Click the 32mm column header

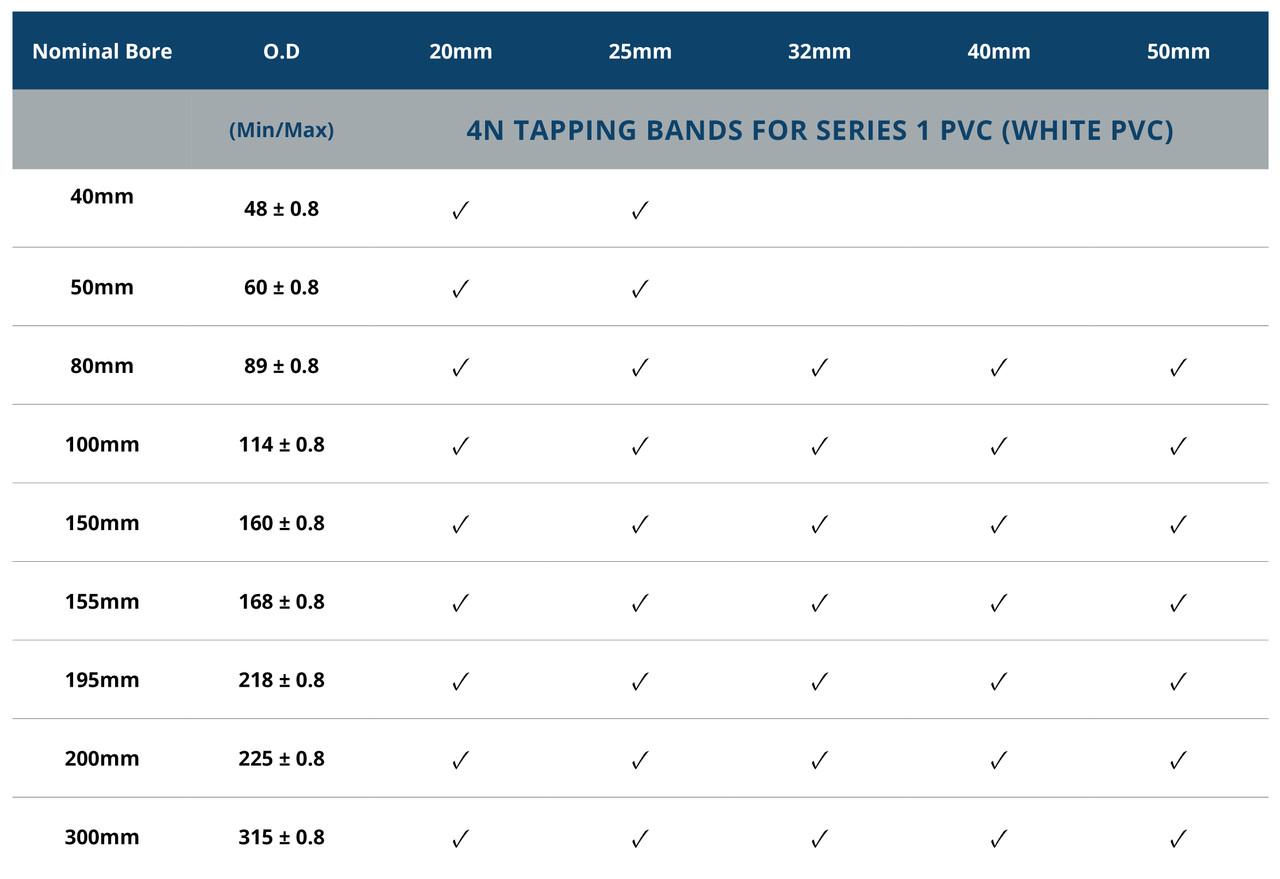pos(819,51)
